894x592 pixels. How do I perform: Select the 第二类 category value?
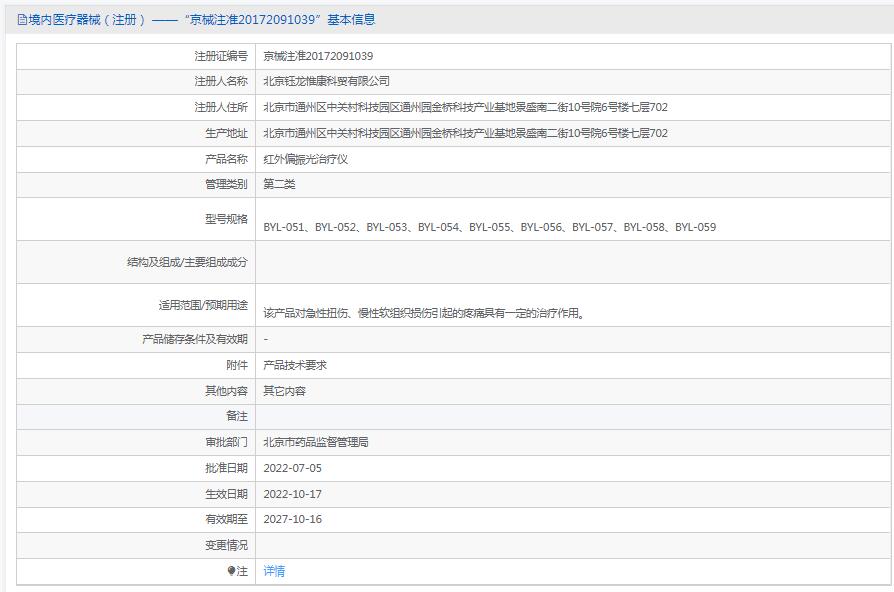[x=279, y=184]
